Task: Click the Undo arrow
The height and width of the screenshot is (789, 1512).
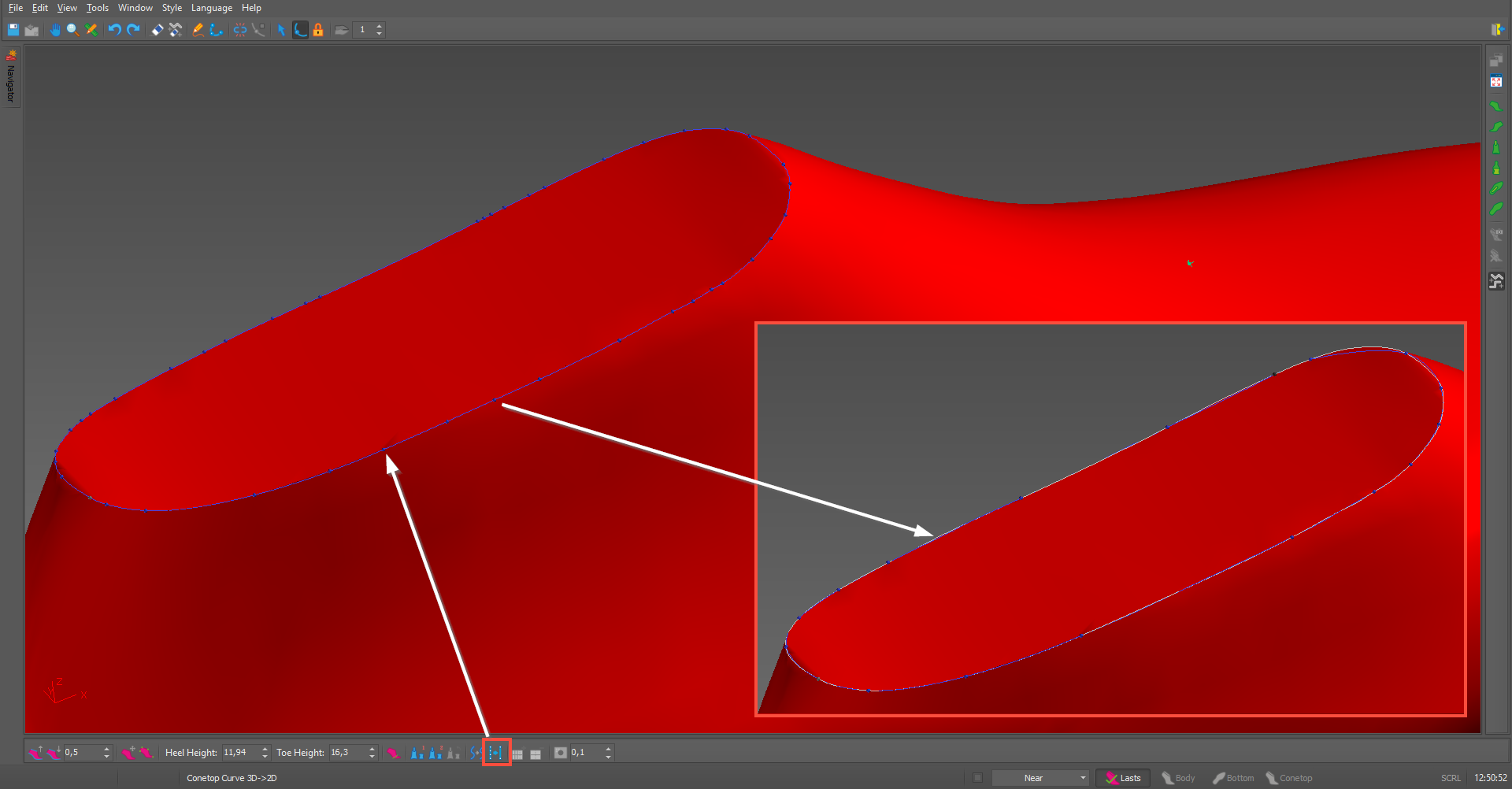Action: click(x=115, y=30)
